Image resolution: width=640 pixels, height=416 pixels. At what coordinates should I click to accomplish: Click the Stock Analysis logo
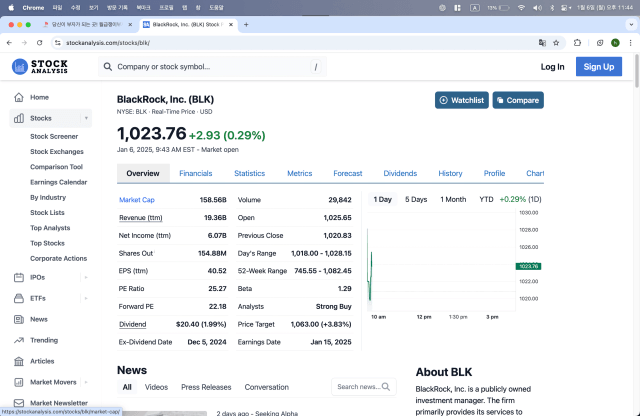40,67
